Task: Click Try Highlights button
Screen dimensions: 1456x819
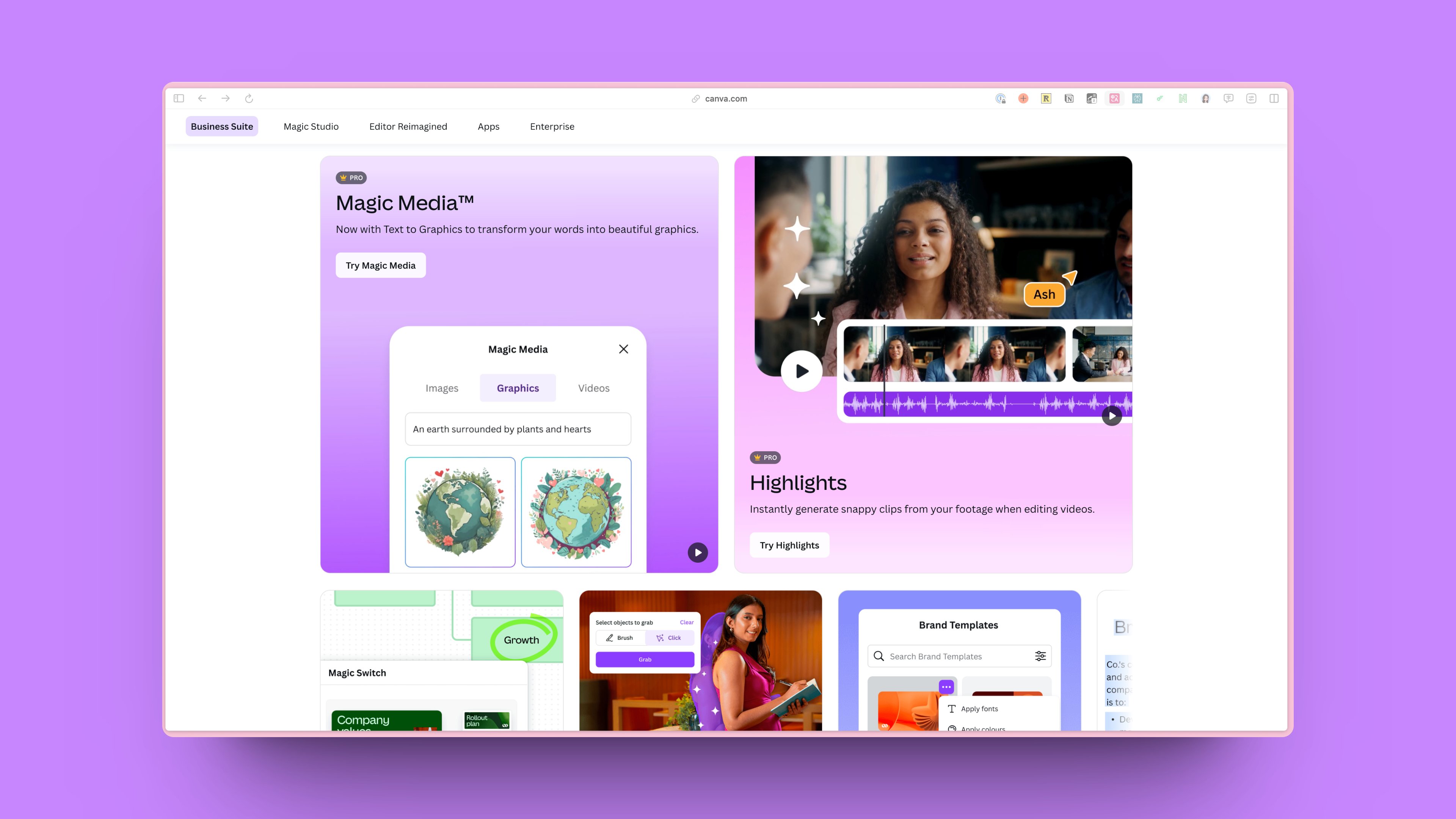Action: (x=789, y=545)
